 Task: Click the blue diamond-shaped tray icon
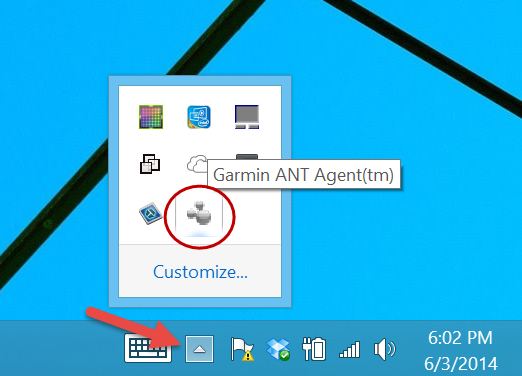pos(151,213)
